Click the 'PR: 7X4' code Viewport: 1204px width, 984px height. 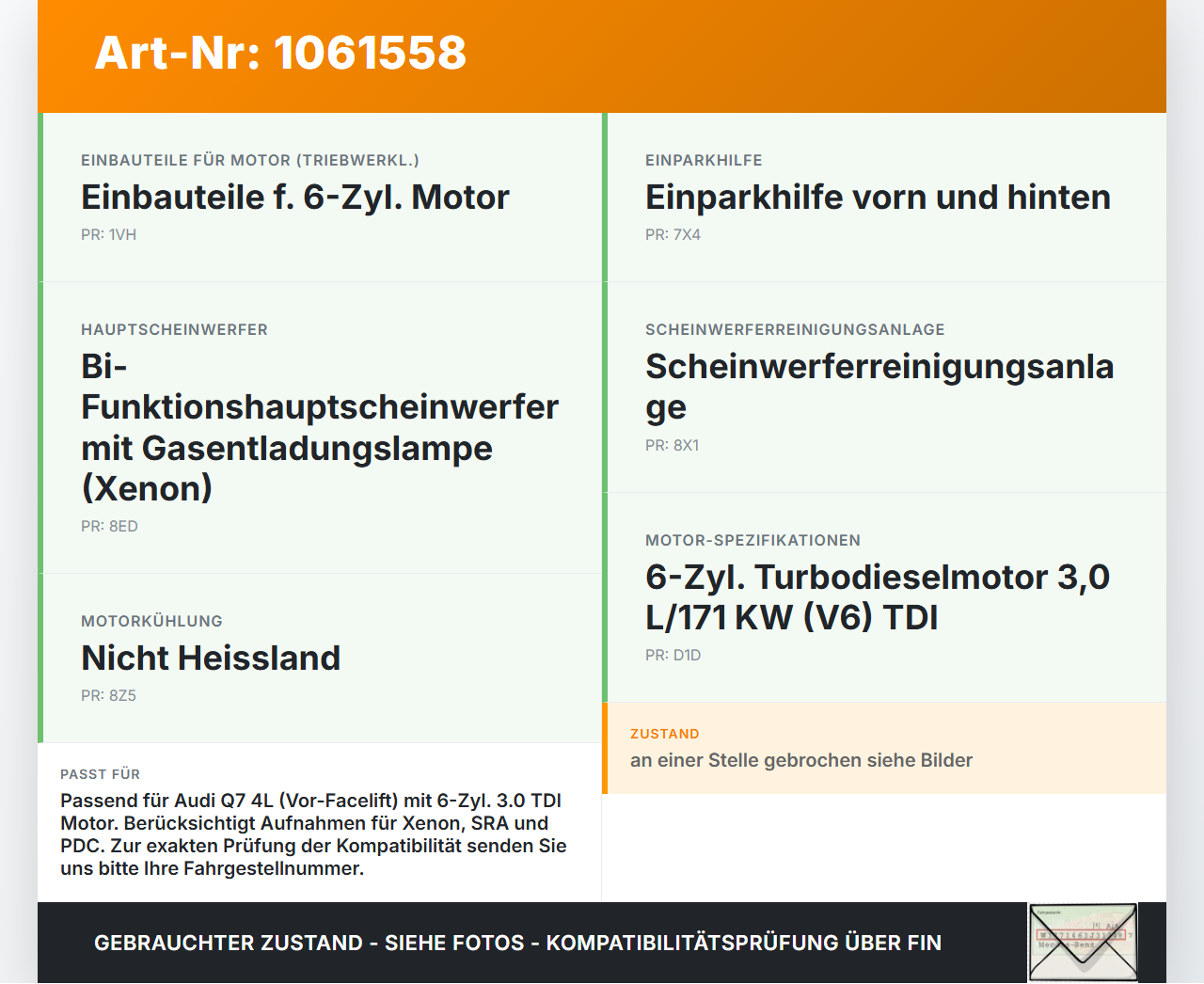click(x=673, y=234)
